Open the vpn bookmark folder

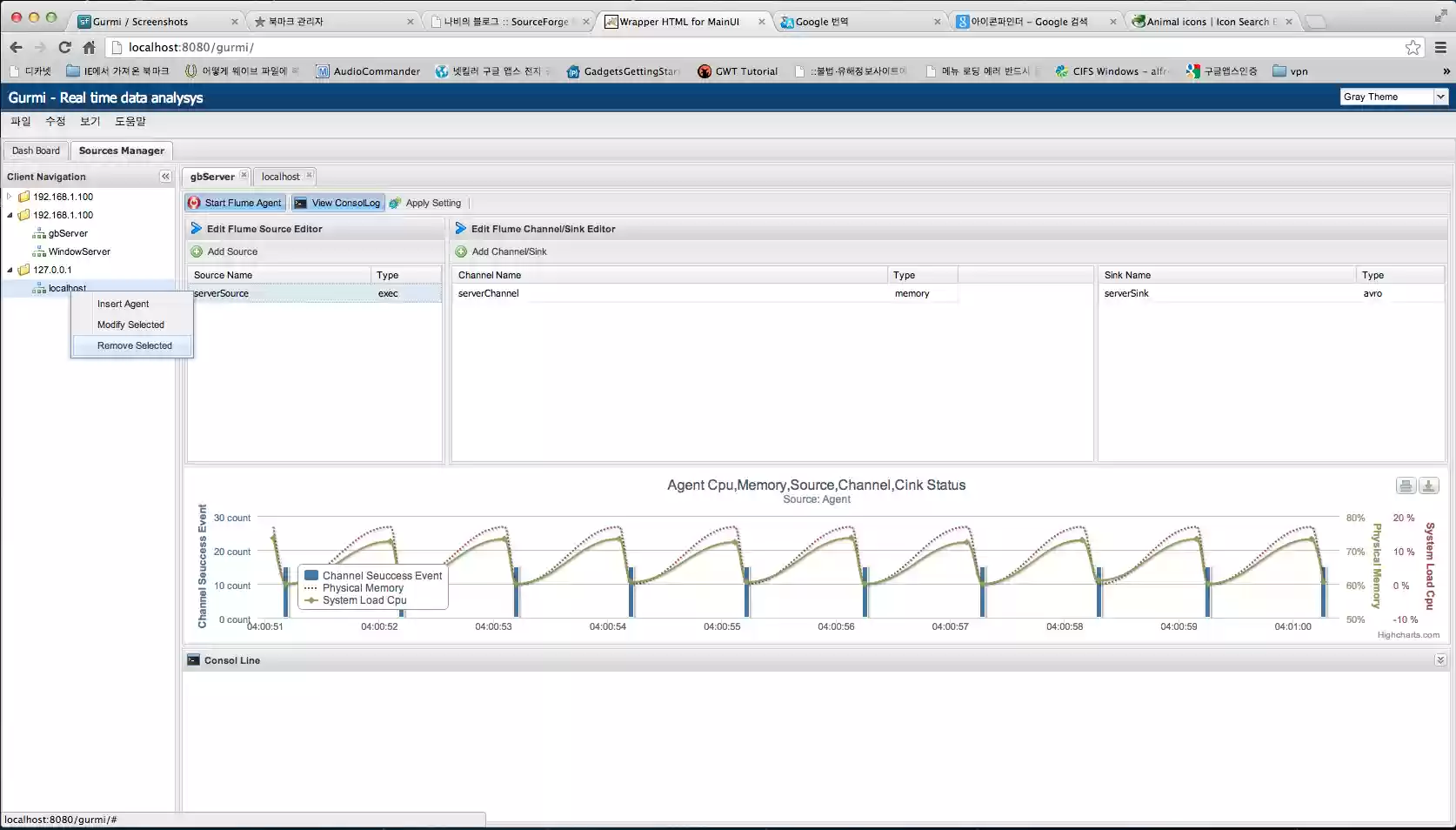coord(1290,71)
